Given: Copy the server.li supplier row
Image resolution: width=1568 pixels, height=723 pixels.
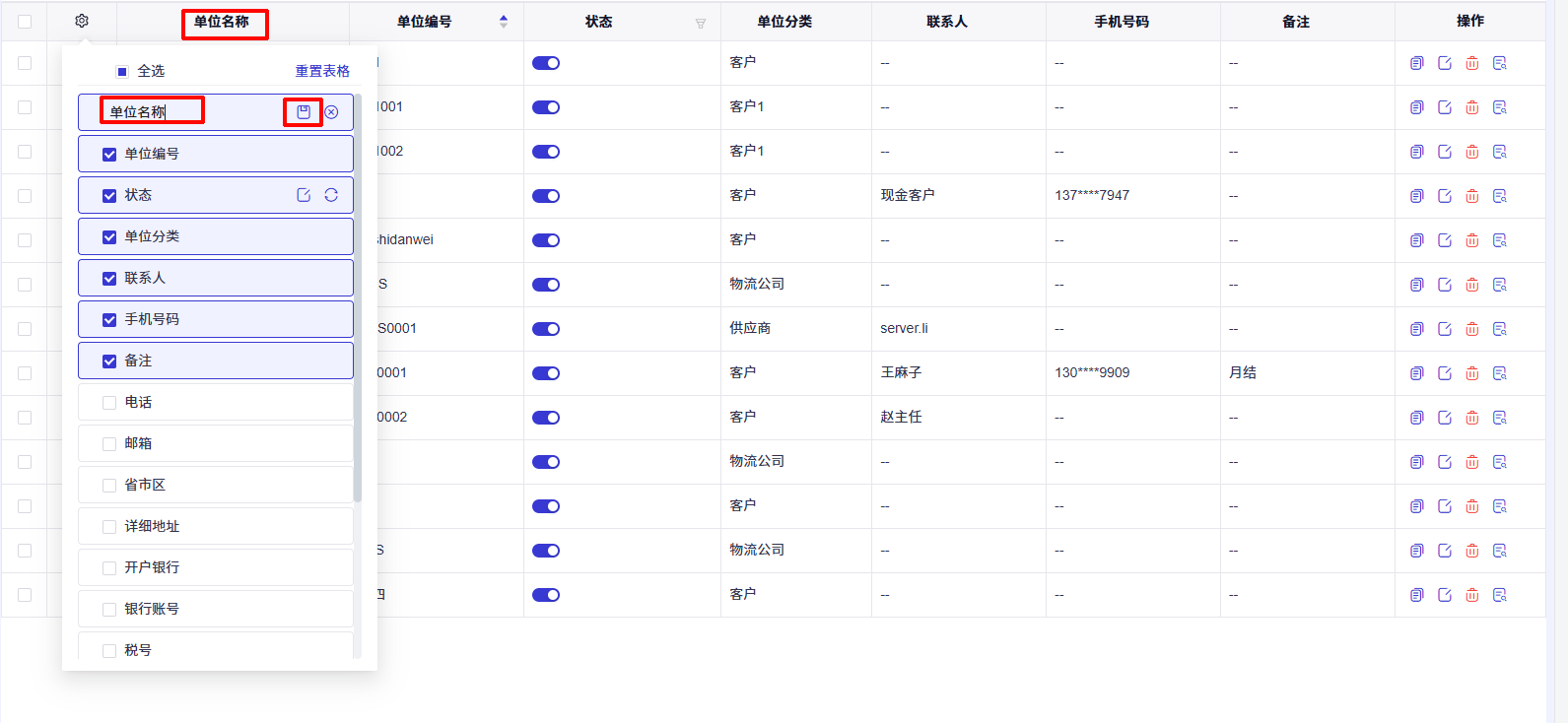Looking at the screenshot, I should pyautogui.click(x=1417, y=329).
